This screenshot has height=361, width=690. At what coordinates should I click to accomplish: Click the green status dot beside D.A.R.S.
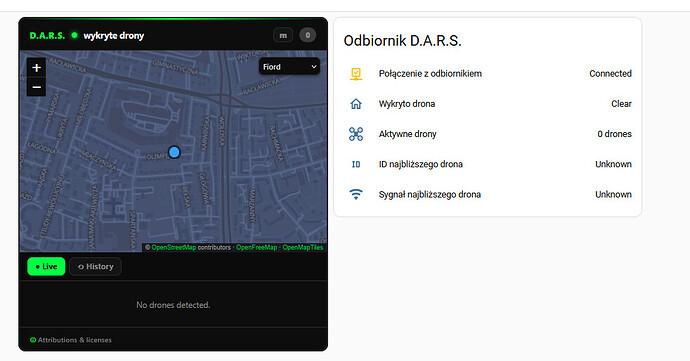[74, 35]
